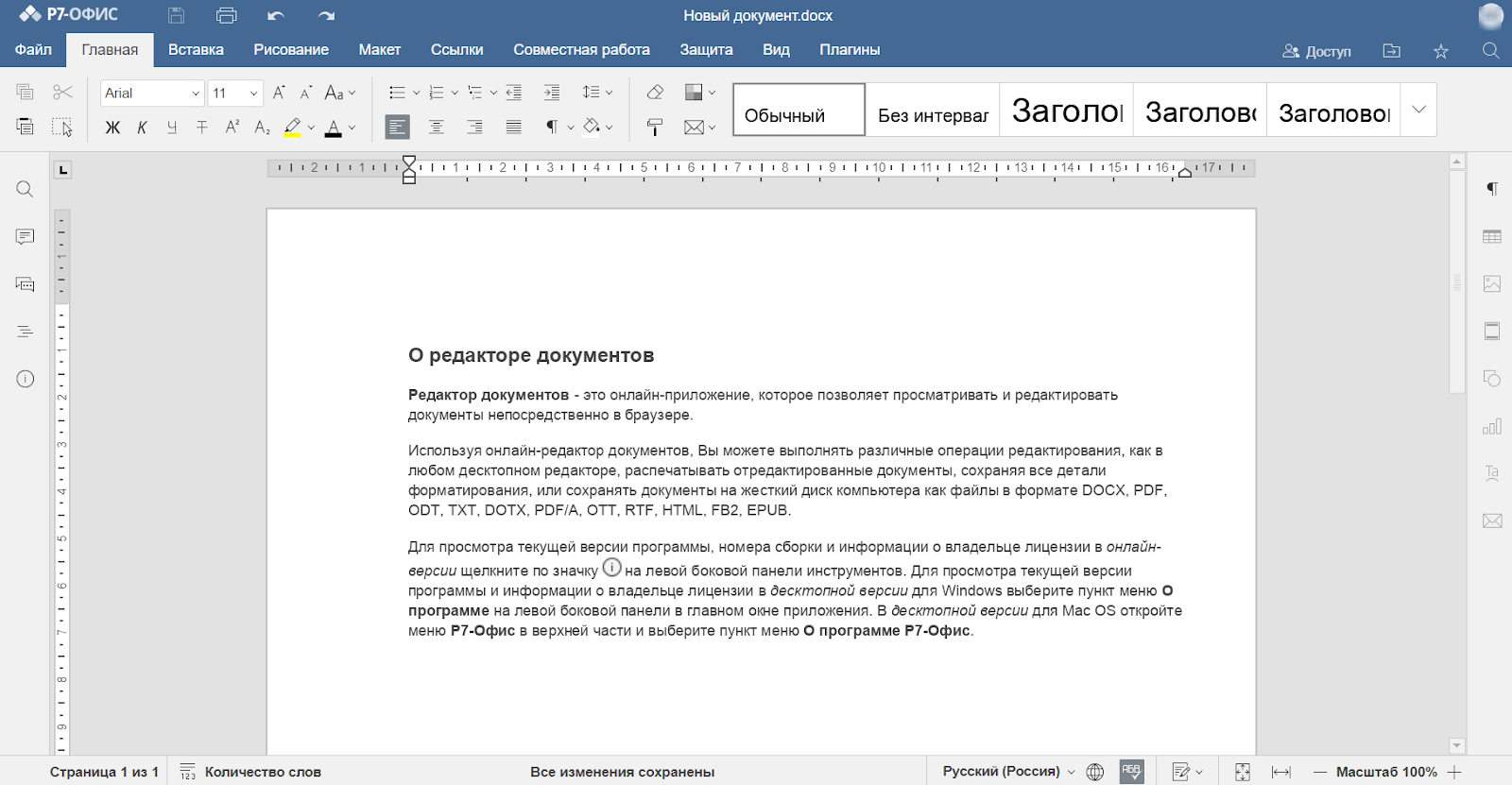This screenshot has width=1512, height=785.
Task: Click the Страница 1 из 1 page indicator
Action: tap(104, 772)
